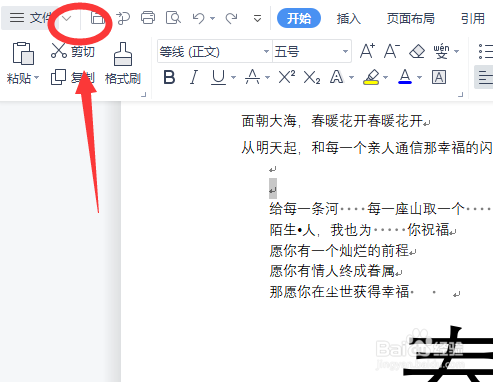
Task: Click the bullet list icon
Action: click(486, 51)
